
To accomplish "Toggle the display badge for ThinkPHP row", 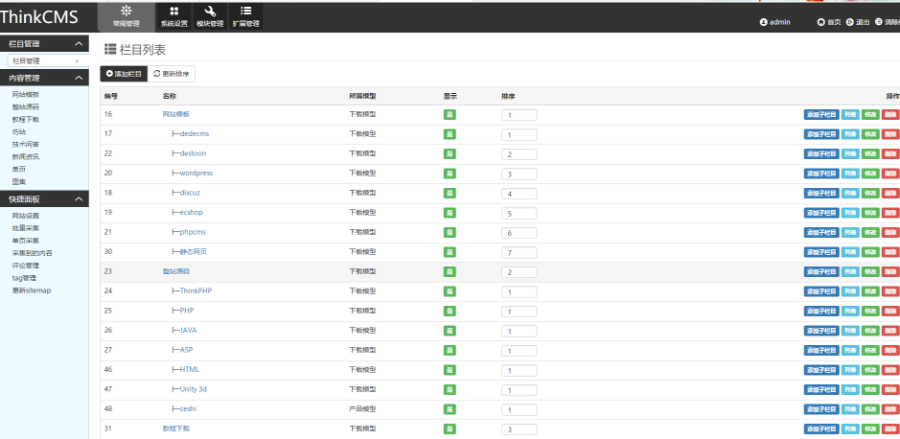I will 450,292.
